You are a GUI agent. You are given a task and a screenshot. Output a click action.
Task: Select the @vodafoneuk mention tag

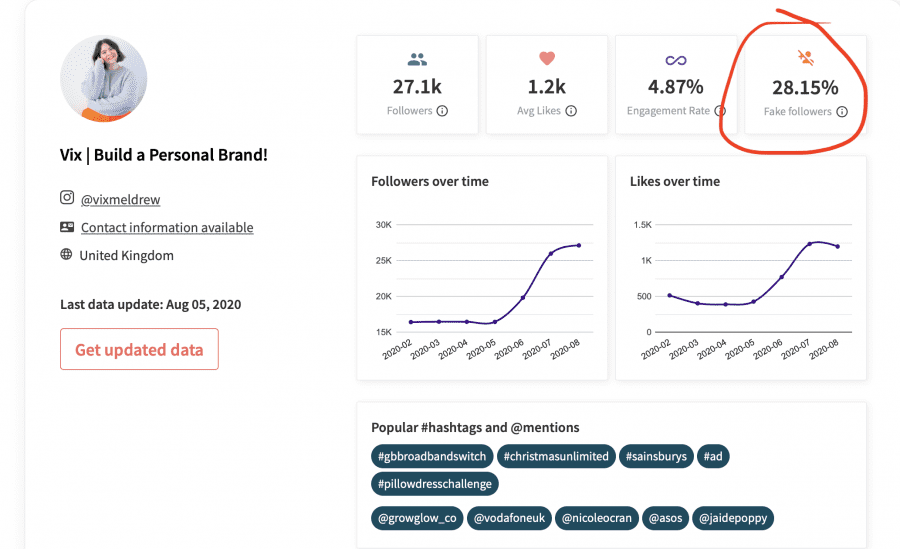(x=510, y=518)
